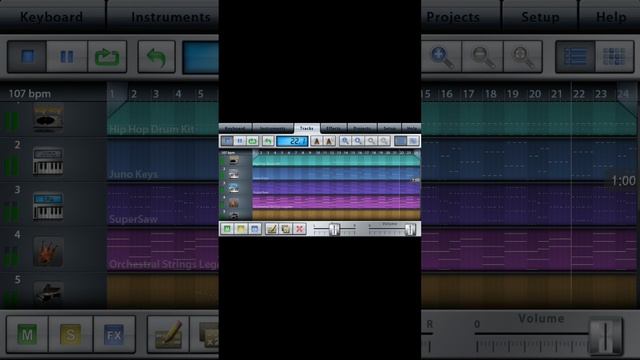Toggle the green M mute button in the large background view

tap(27, 335)
